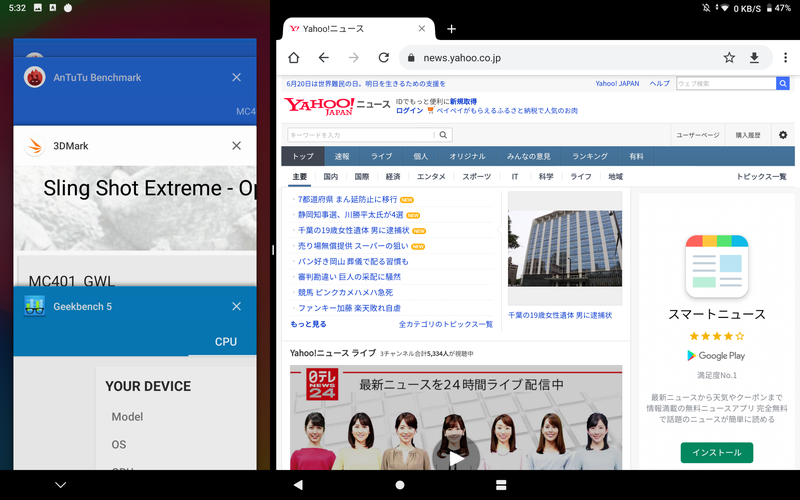
Task: Dismiss Geekbench 5 from recents
Action: click(x=236, y=306)
